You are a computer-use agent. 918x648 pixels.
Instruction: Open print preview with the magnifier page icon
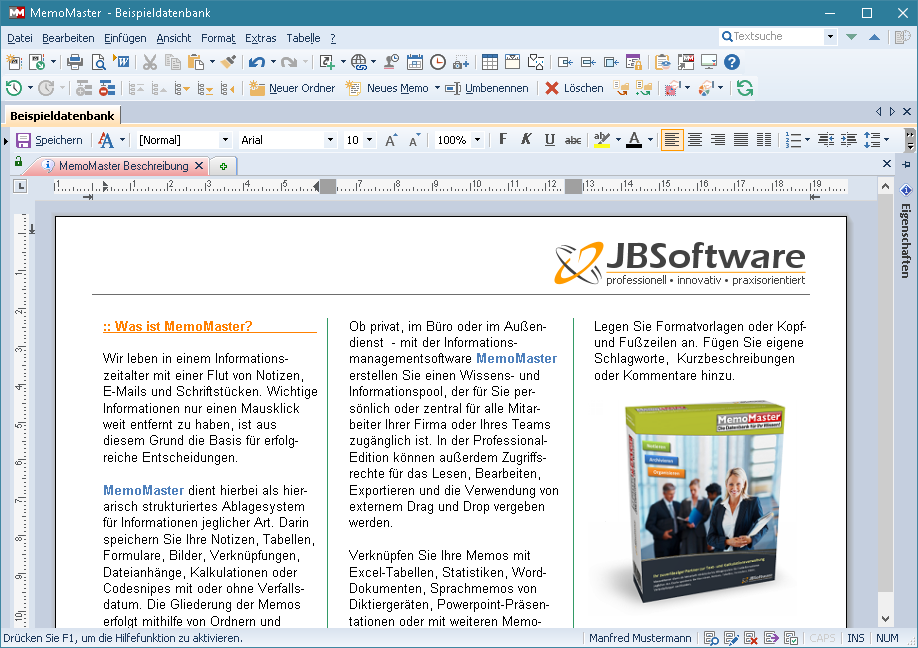[98, 61]
